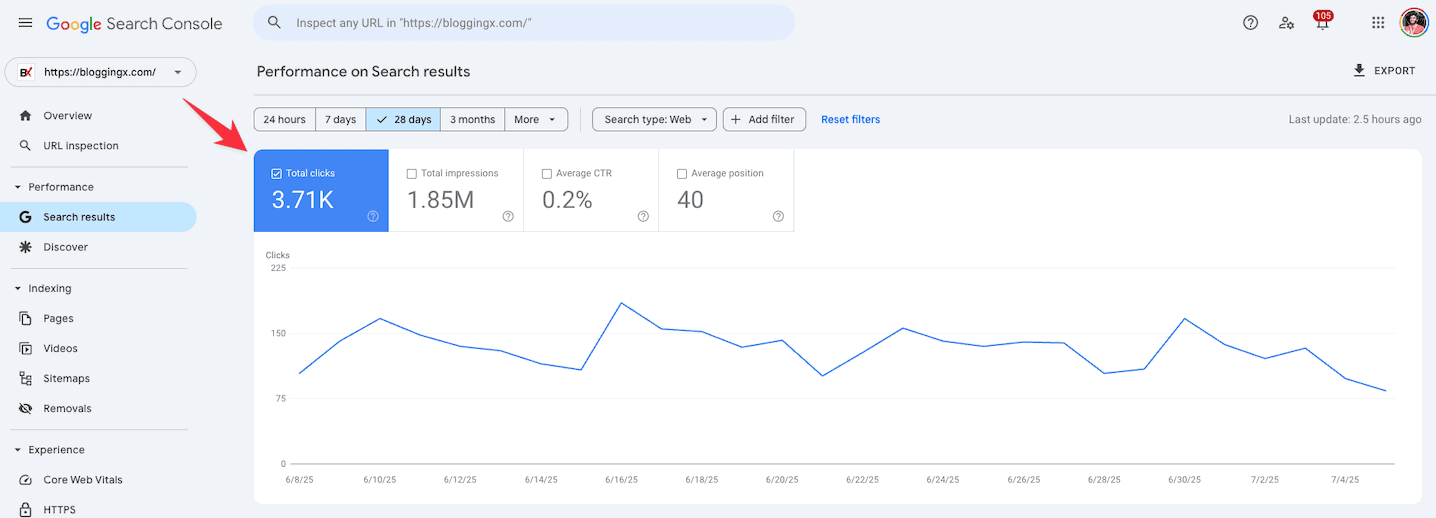Open the More date range dropdown
The height and width of the screenshot is (518, 1436).
[536, 119]
